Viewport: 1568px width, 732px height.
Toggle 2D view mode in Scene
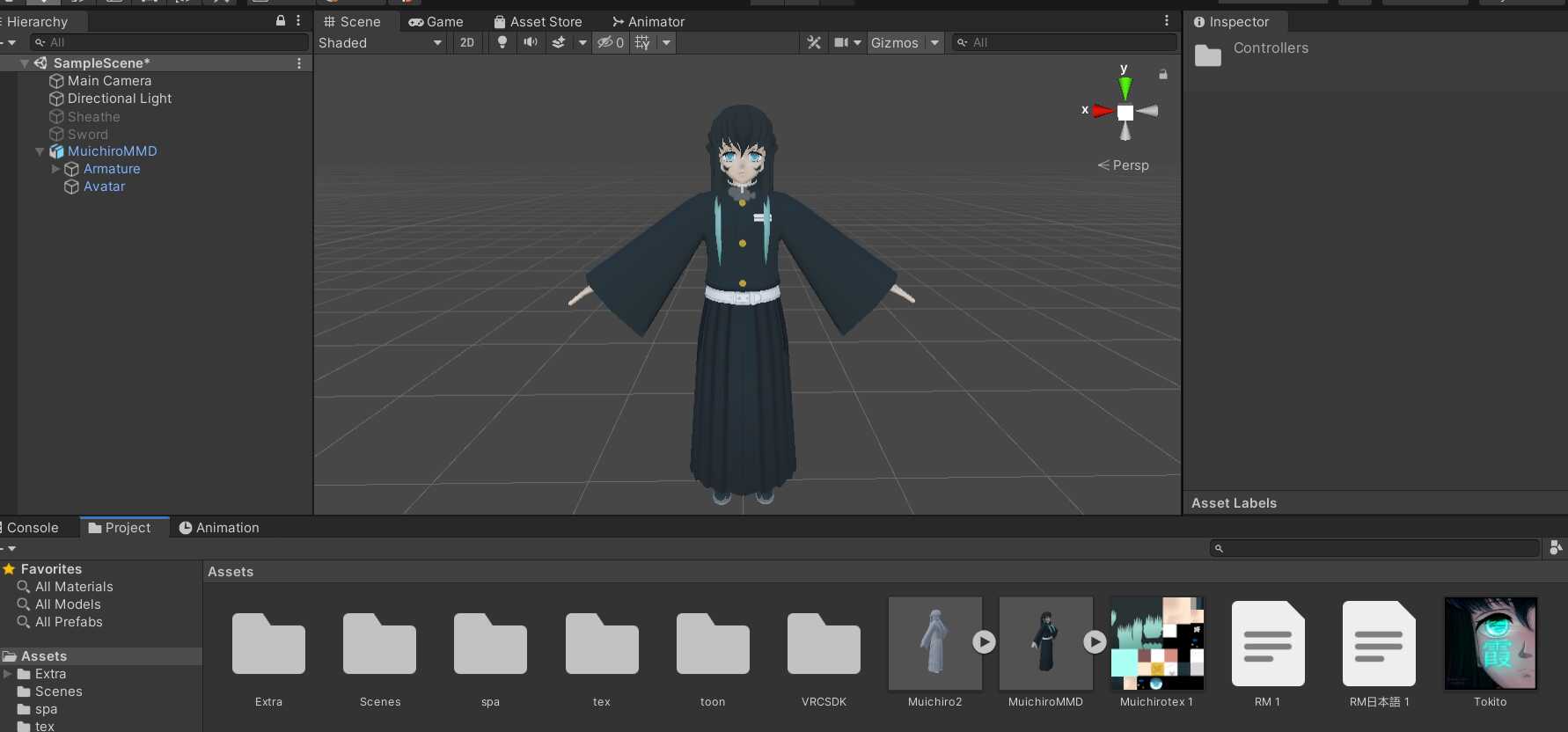(467, 42)
